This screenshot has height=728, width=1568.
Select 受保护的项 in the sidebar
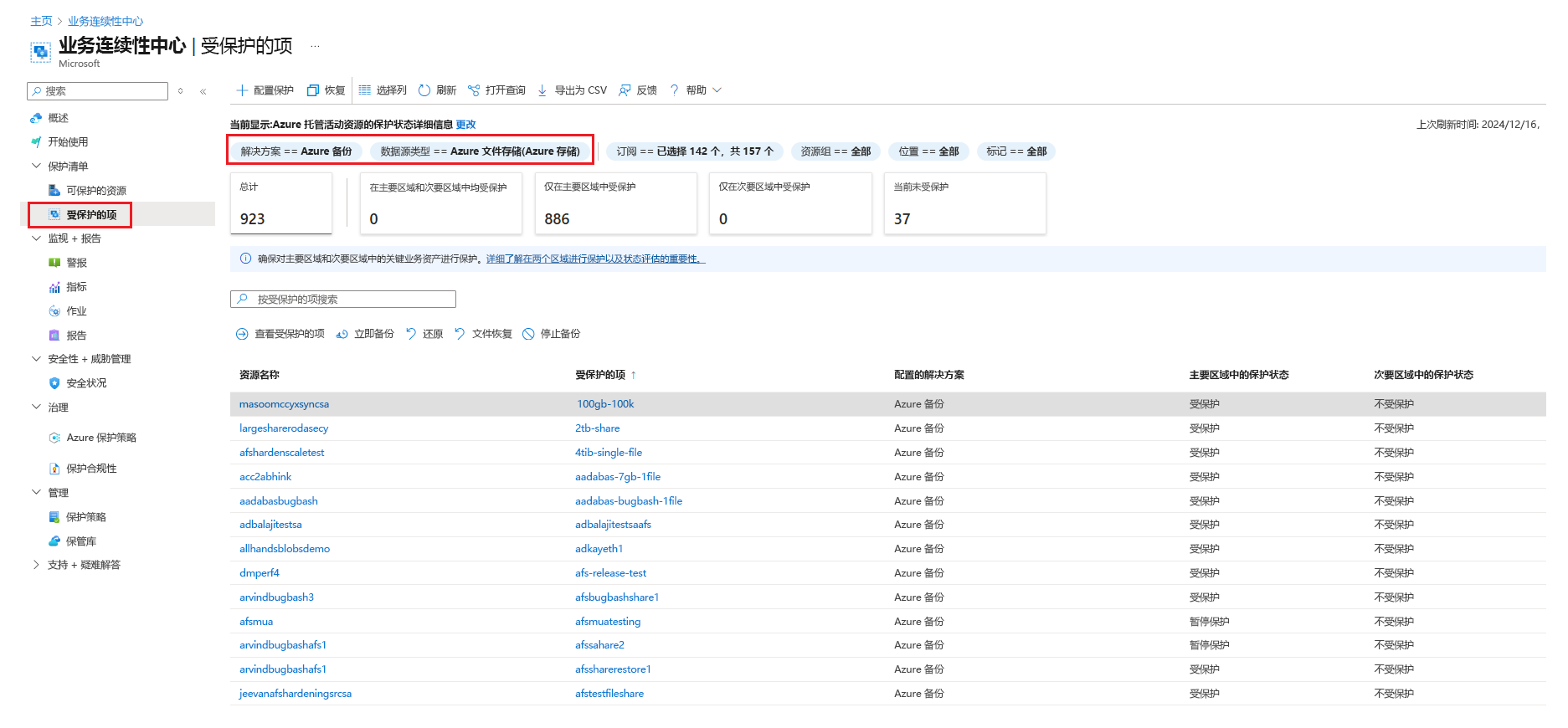[91, 215]
